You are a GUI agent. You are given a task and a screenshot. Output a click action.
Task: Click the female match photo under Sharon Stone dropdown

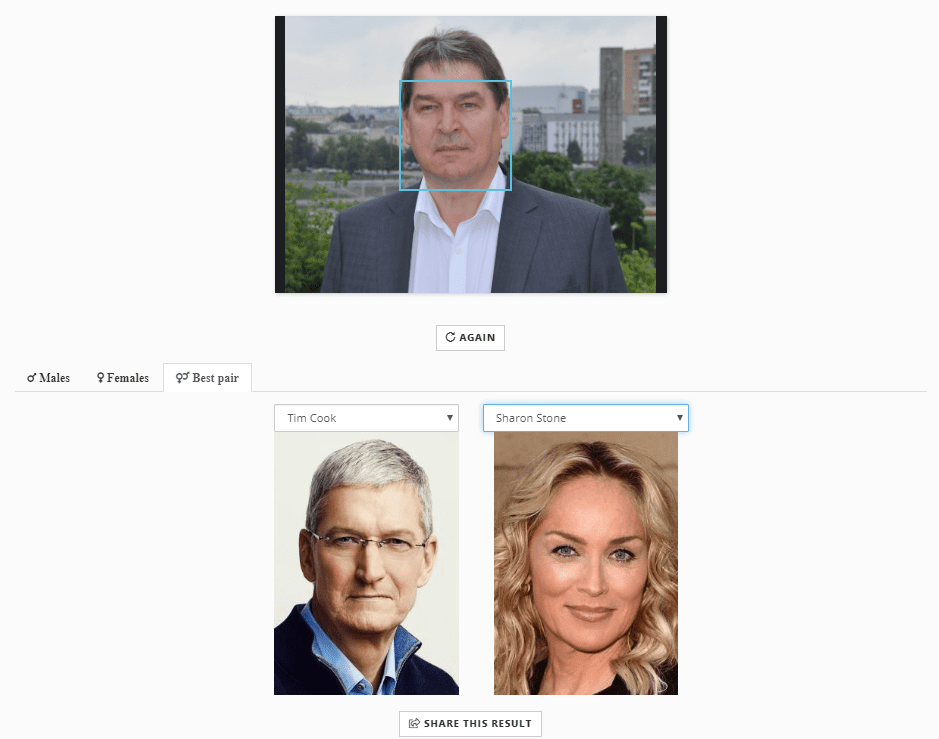coord(585,563)
